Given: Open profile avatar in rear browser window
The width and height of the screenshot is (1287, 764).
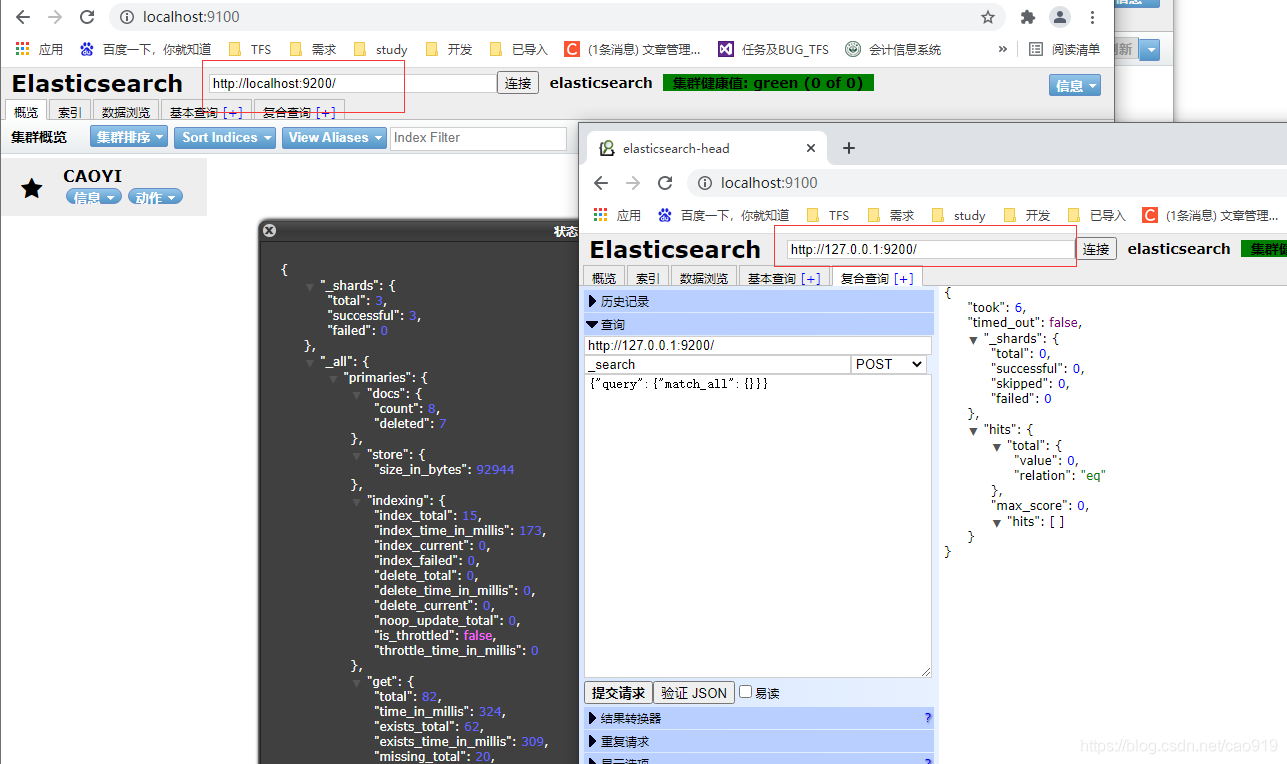Looking at the screenshot, I should [1060, 17].
